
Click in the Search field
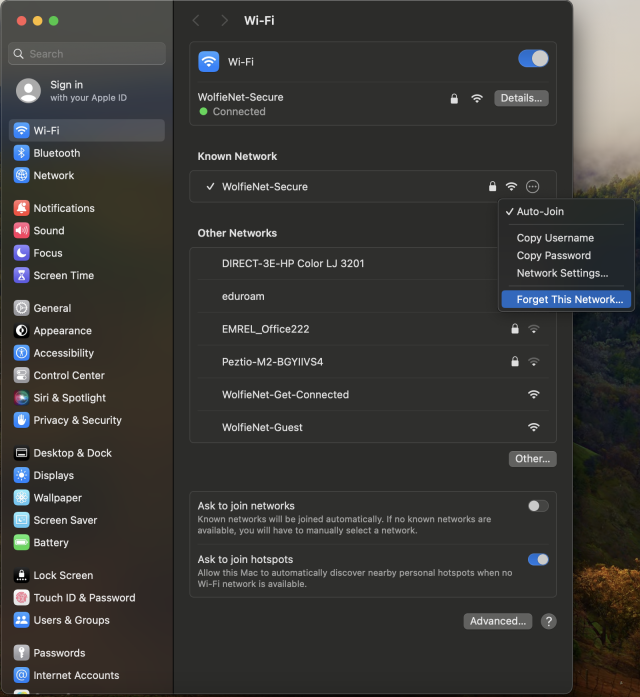(x=87, y=54)
